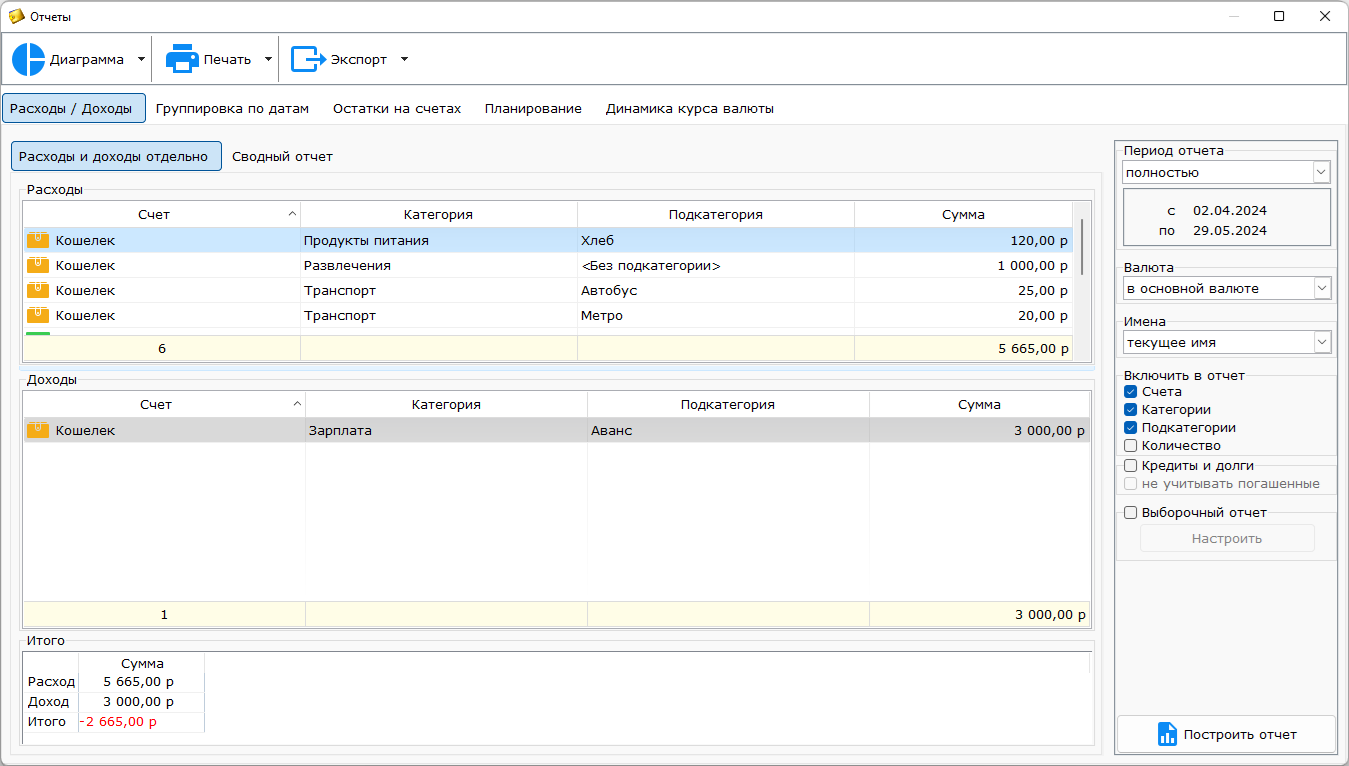Viewport: 1349px width, 766px height.
Task: Sort income by Счет column header
Action: pyautogui.click(x=164, y=404)
